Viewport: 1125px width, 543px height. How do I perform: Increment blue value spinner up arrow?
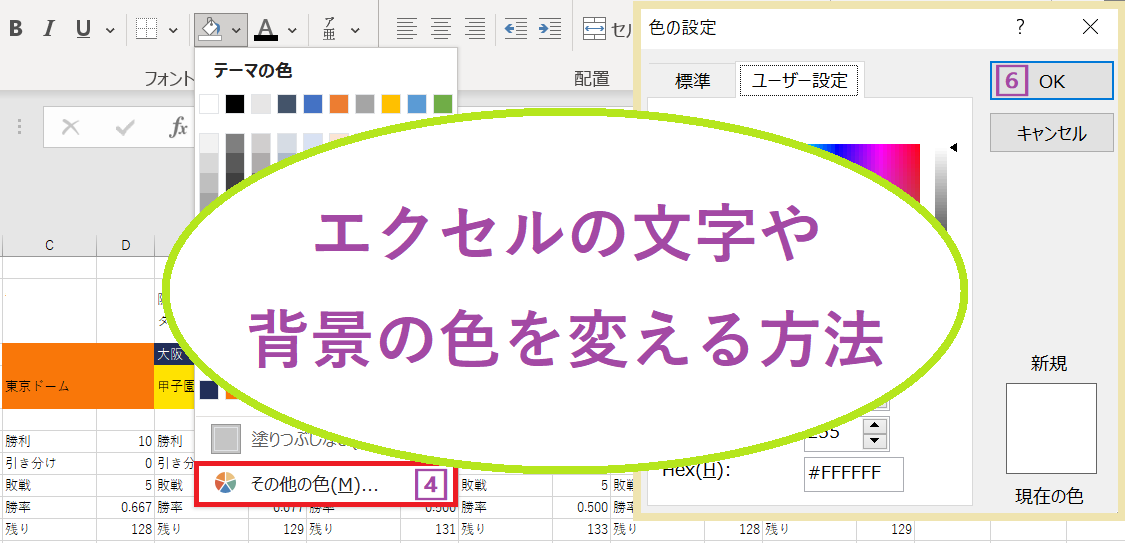pos(875,425)
